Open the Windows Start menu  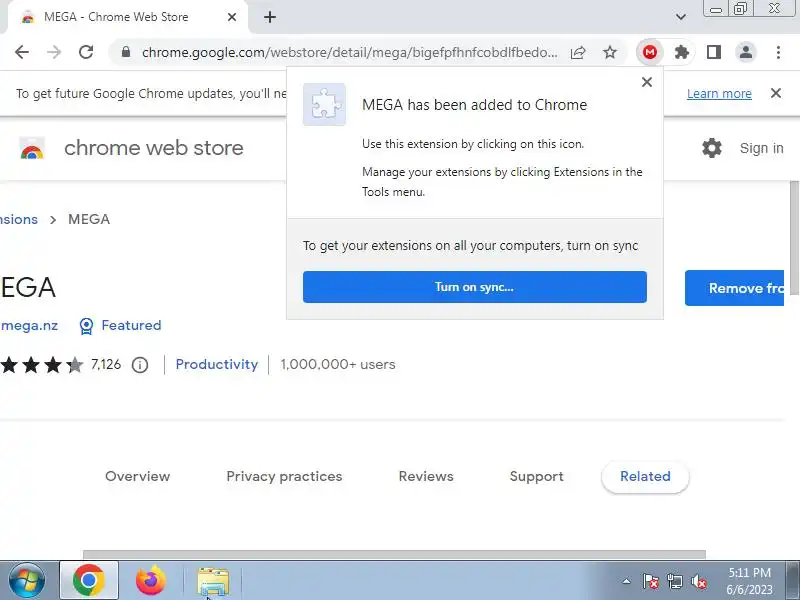tap(27, 581)
